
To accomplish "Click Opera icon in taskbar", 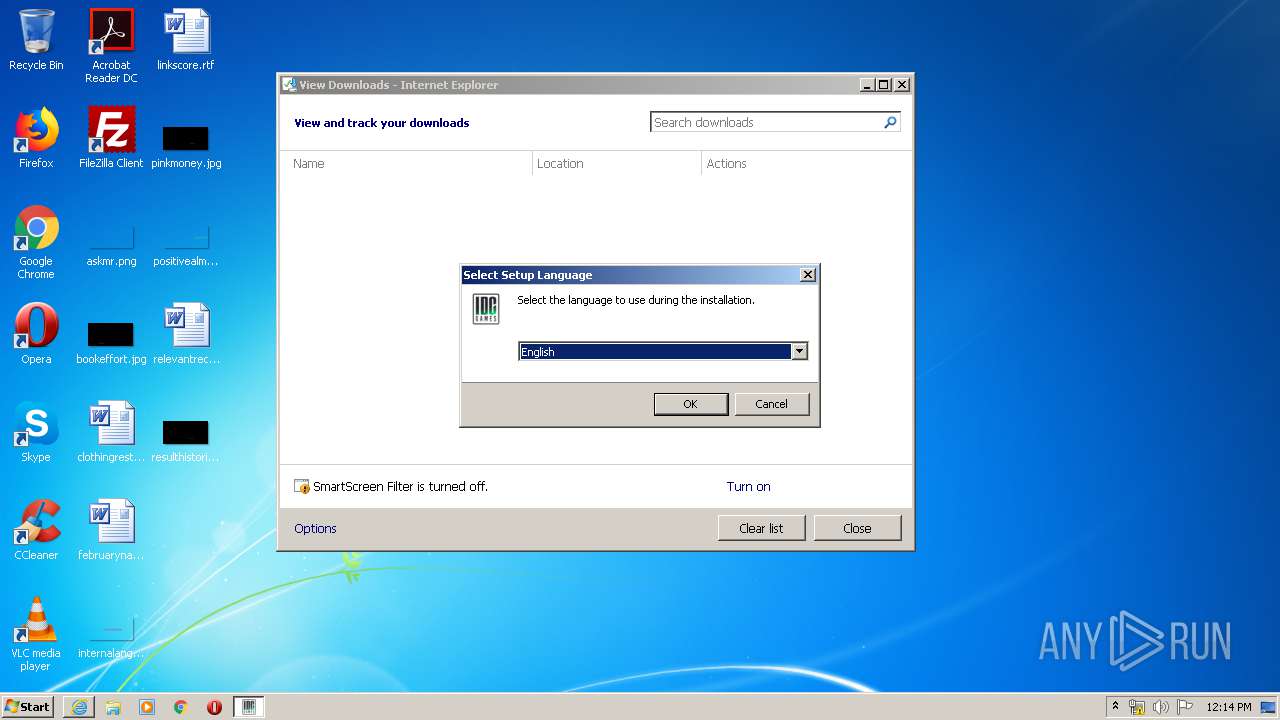I will 214,707.
